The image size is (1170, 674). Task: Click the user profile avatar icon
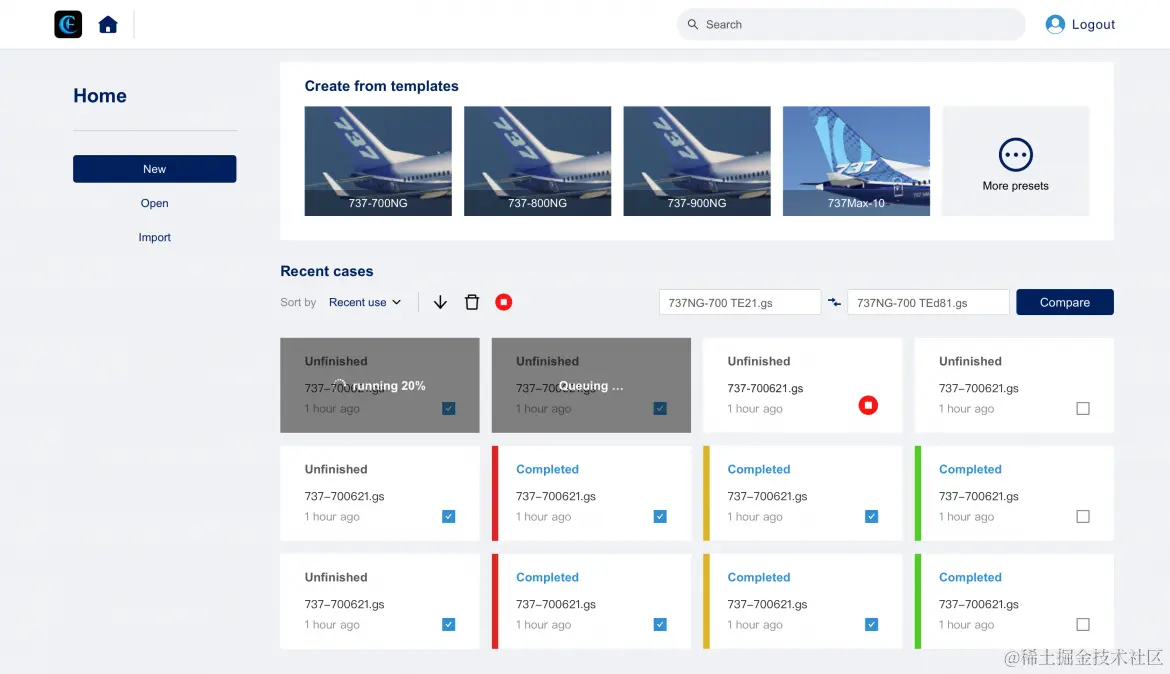(x=1055, y=25)
